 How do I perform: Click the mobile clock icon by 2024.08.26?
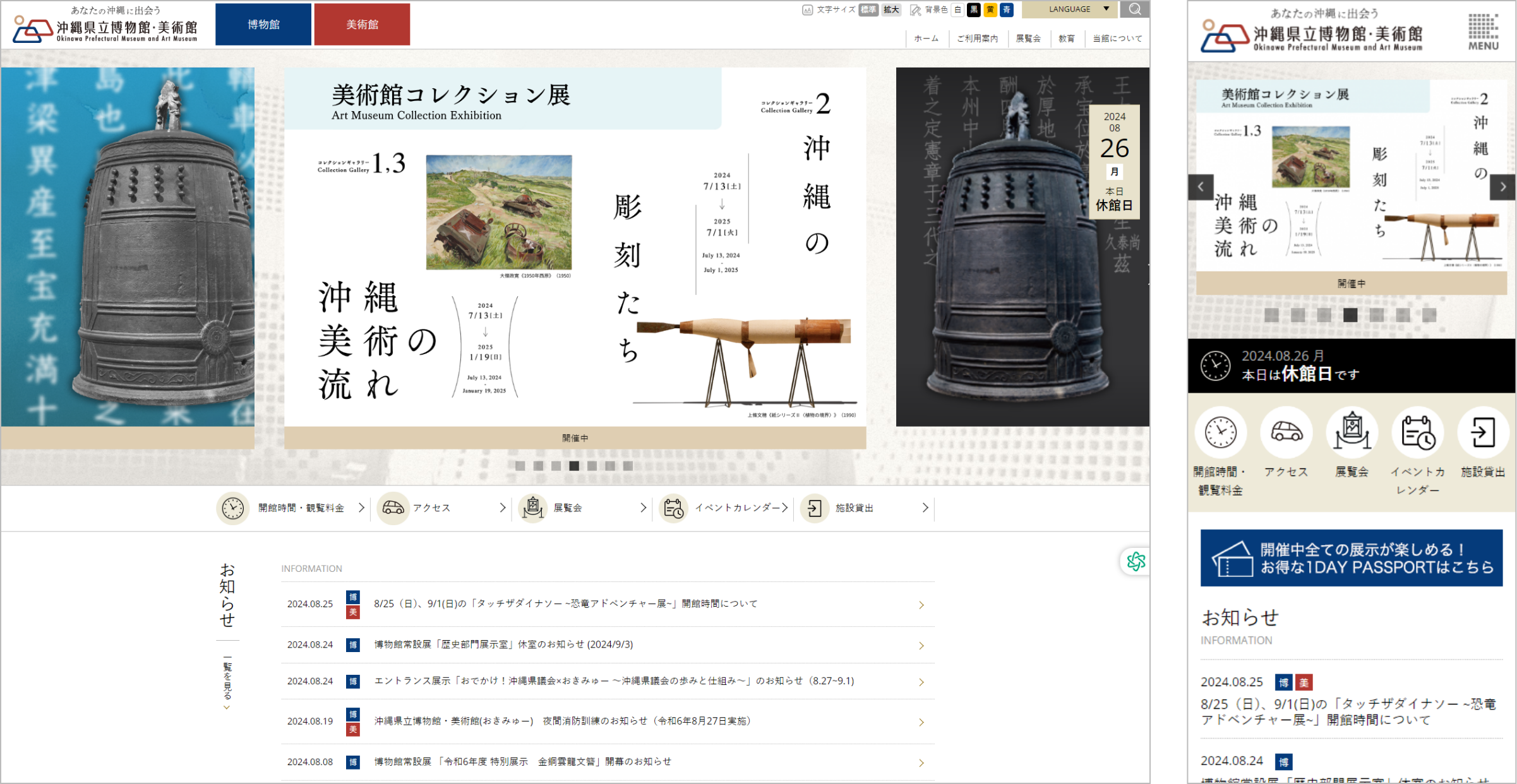[x=1215, y=366]
